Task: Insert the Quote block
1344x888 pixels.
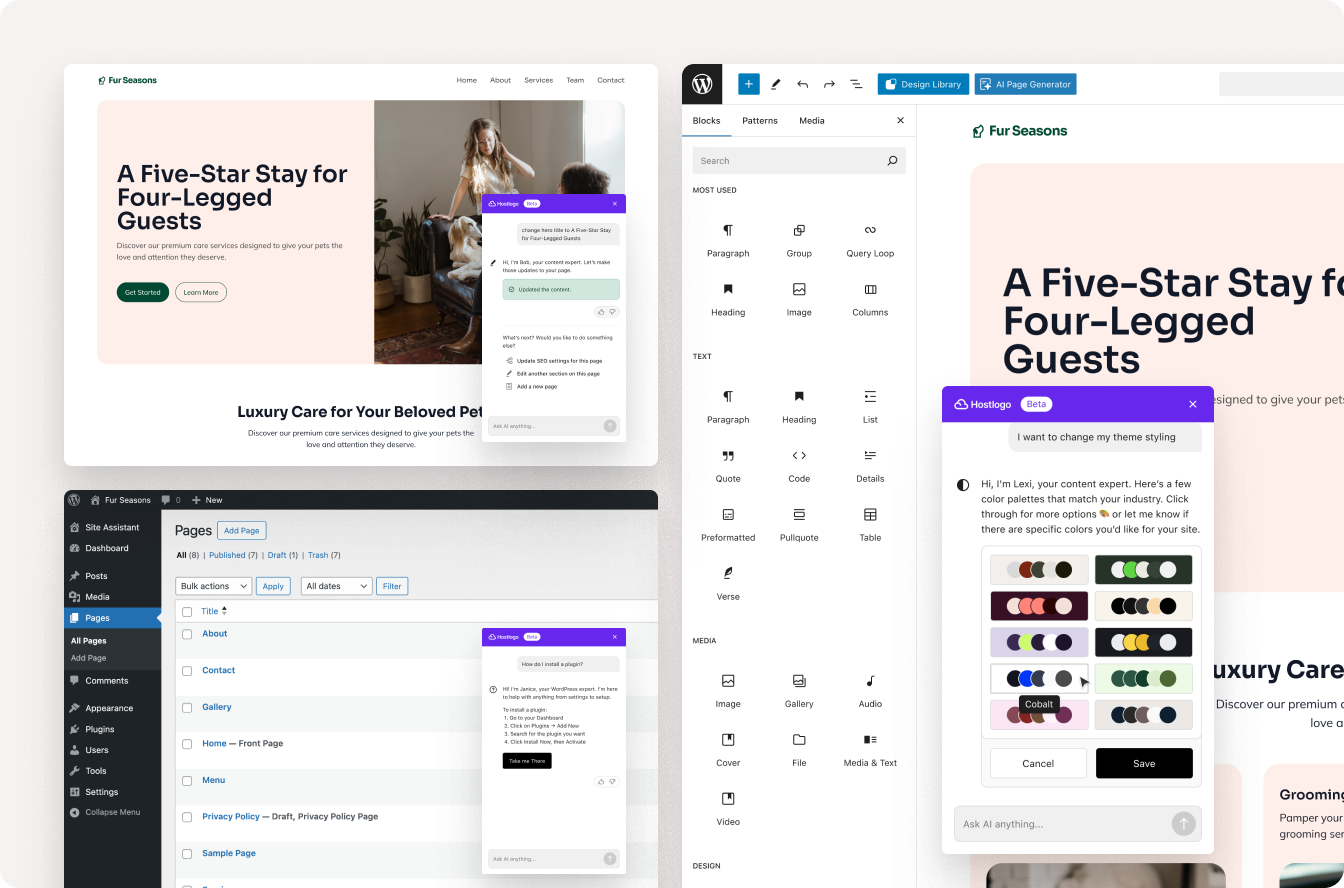Action: [728, 466]
